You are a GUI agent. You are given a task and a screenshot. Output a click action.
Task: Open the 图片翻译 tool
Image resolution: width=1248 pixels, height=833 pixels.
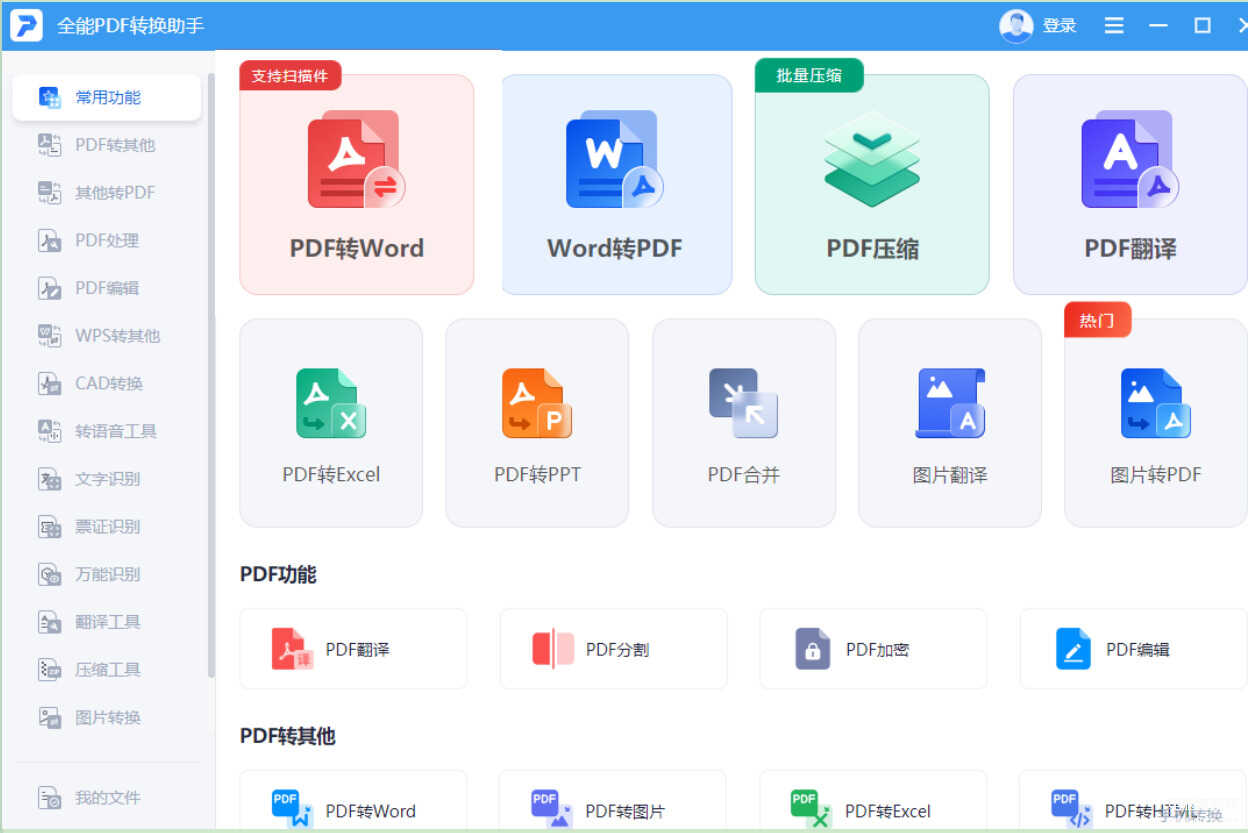click(949, 423)
